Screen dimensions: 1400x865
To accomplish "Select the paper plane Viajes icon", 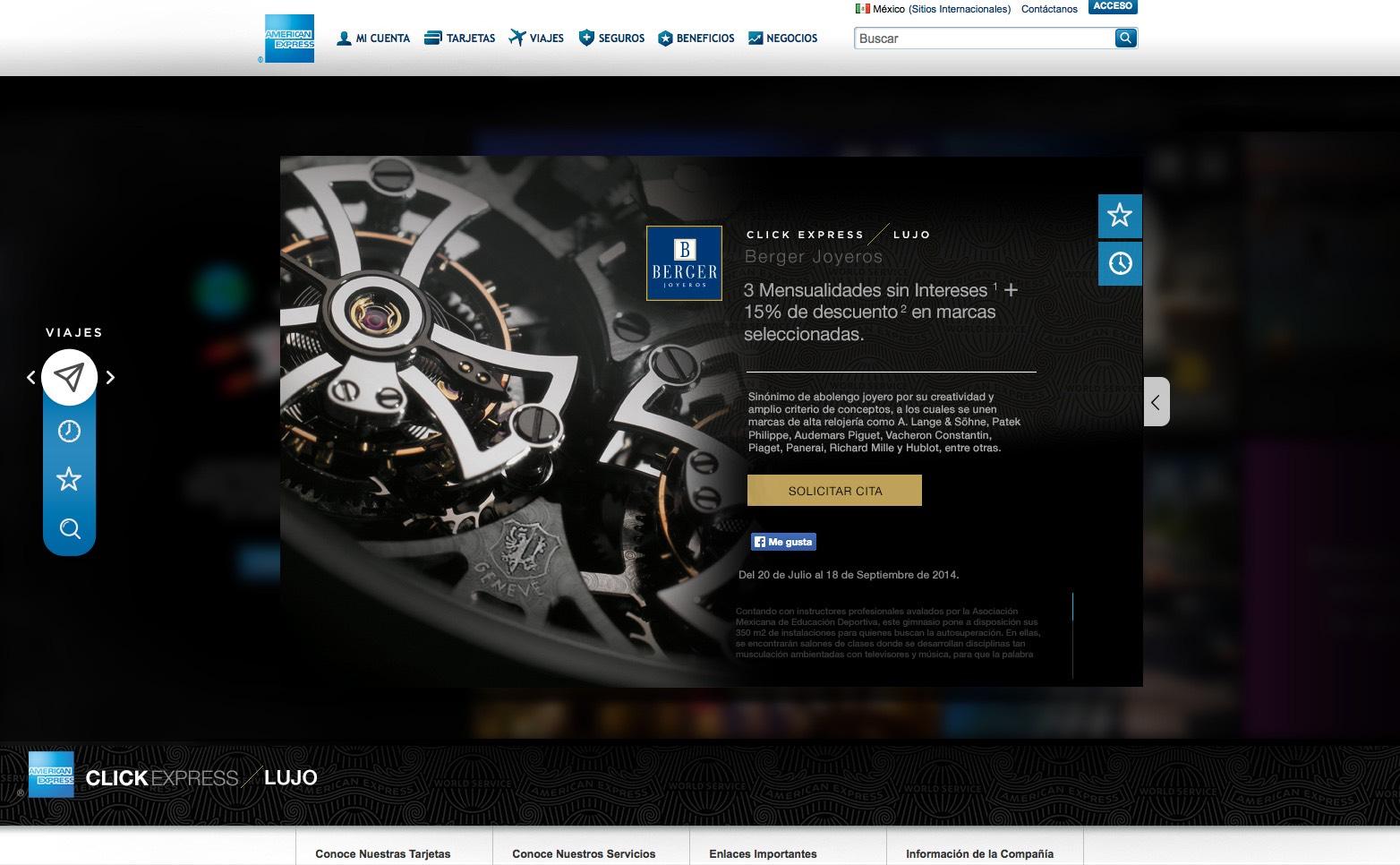I will click(70, 377).
